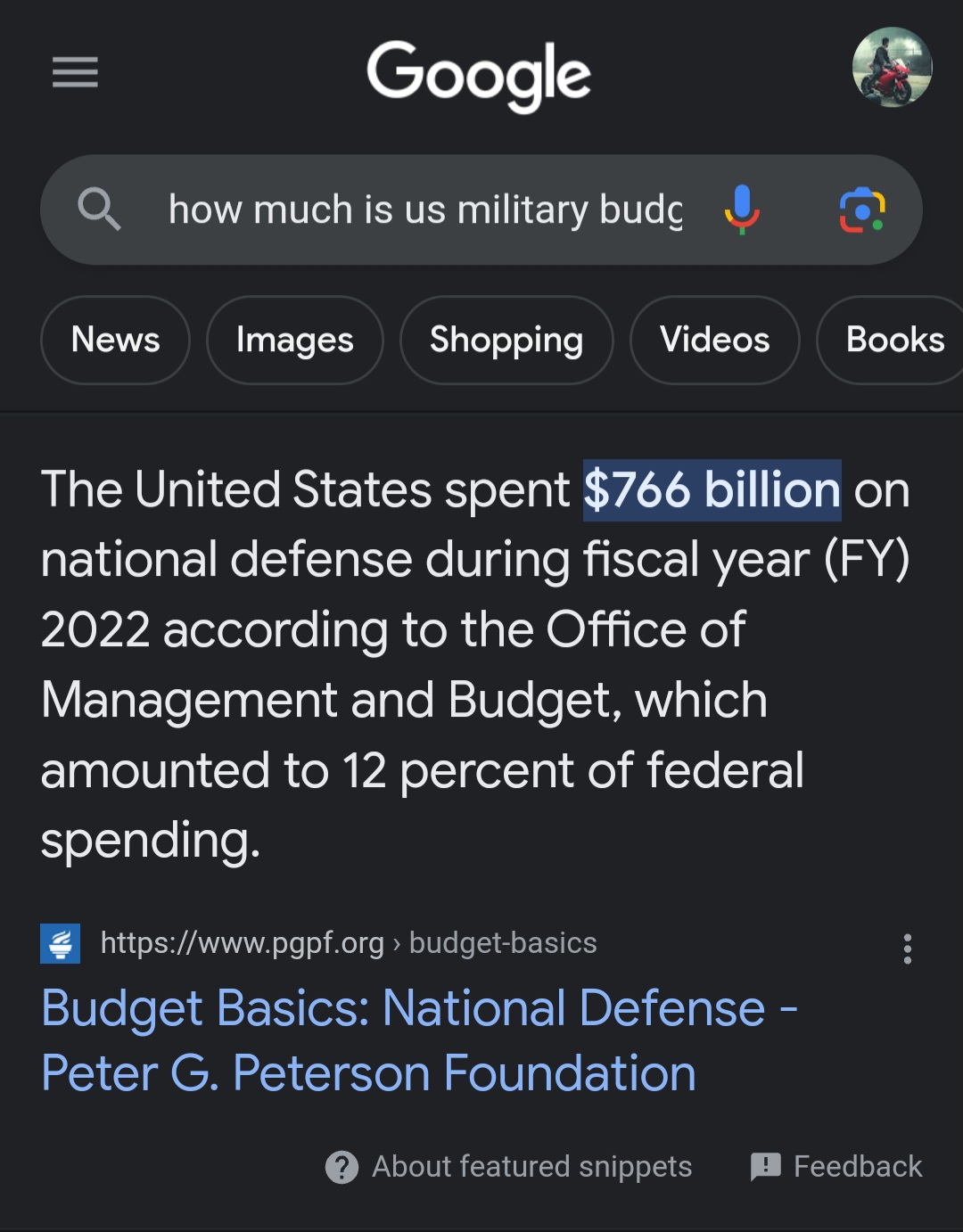Viewport: 963px width, 1232px height.
Task: Click the pgpf.org budget-basics URL
Action: tap(348, 943)
